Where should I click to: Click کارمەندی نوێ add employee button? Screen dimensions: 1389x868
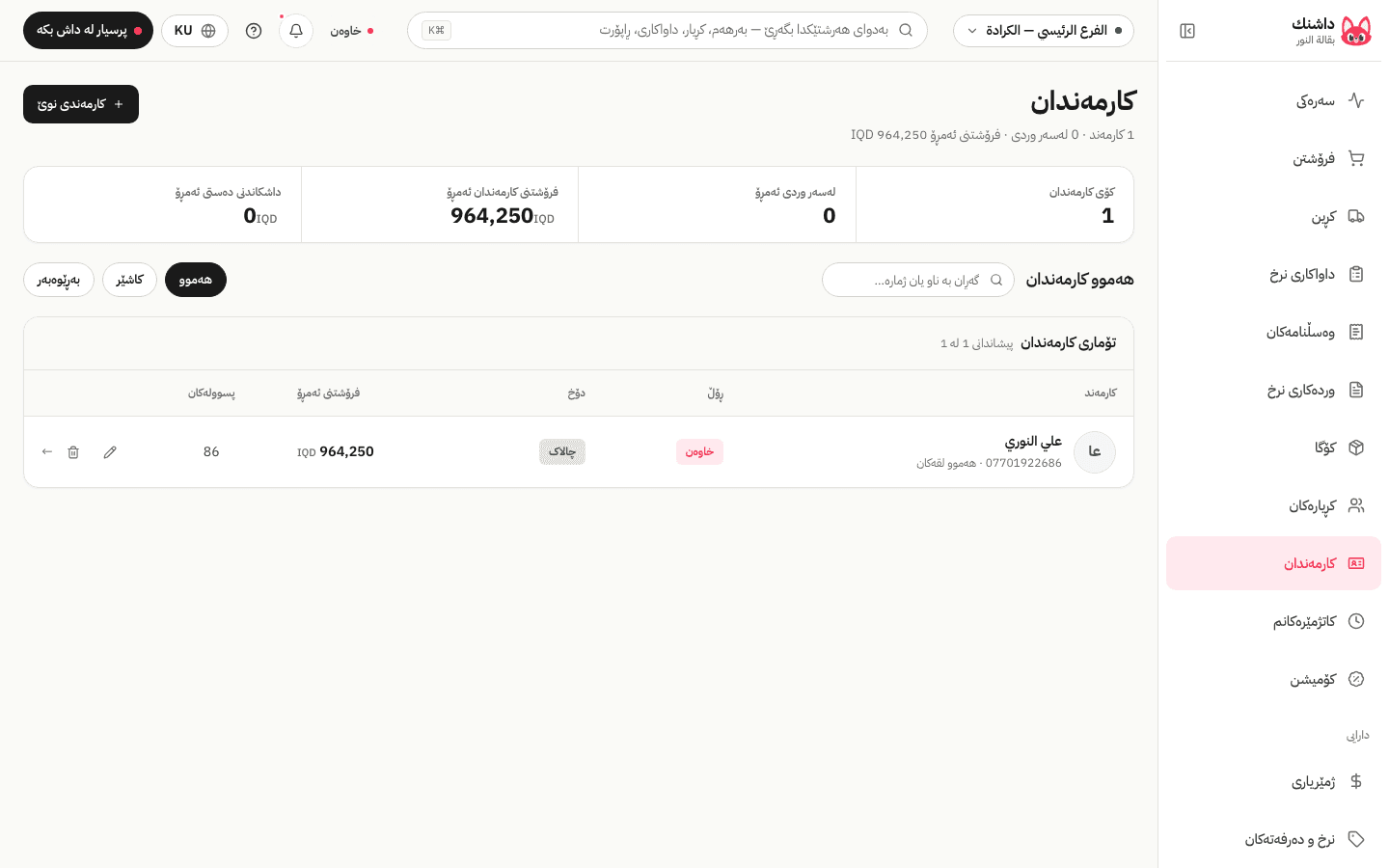[x=81, y=104]
